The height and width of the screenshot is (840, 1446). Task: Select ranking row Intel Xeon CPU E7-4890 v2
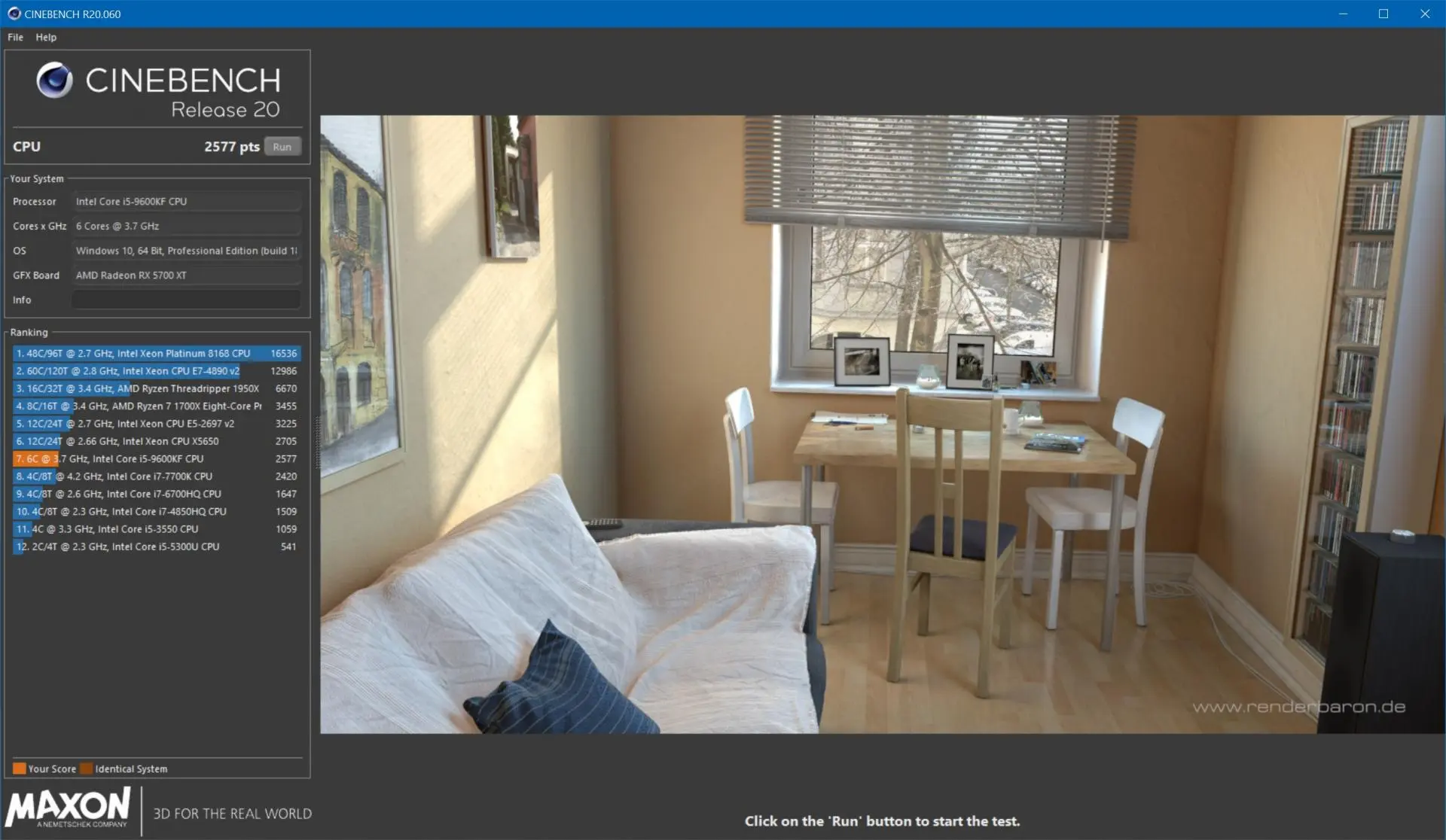(157, 371)
